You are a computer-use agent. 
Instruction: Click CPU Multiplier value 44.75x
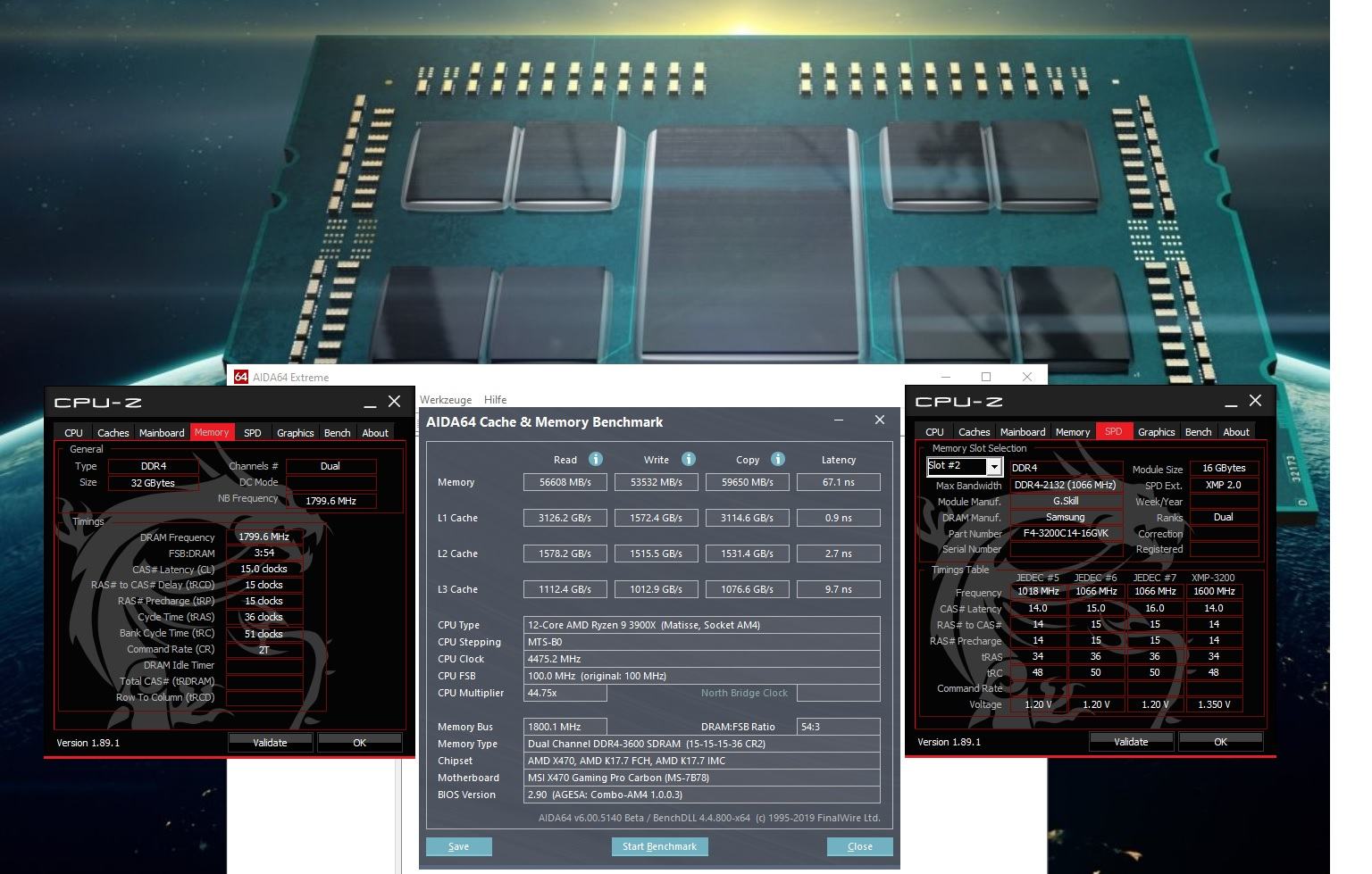(x=565, y=693)
